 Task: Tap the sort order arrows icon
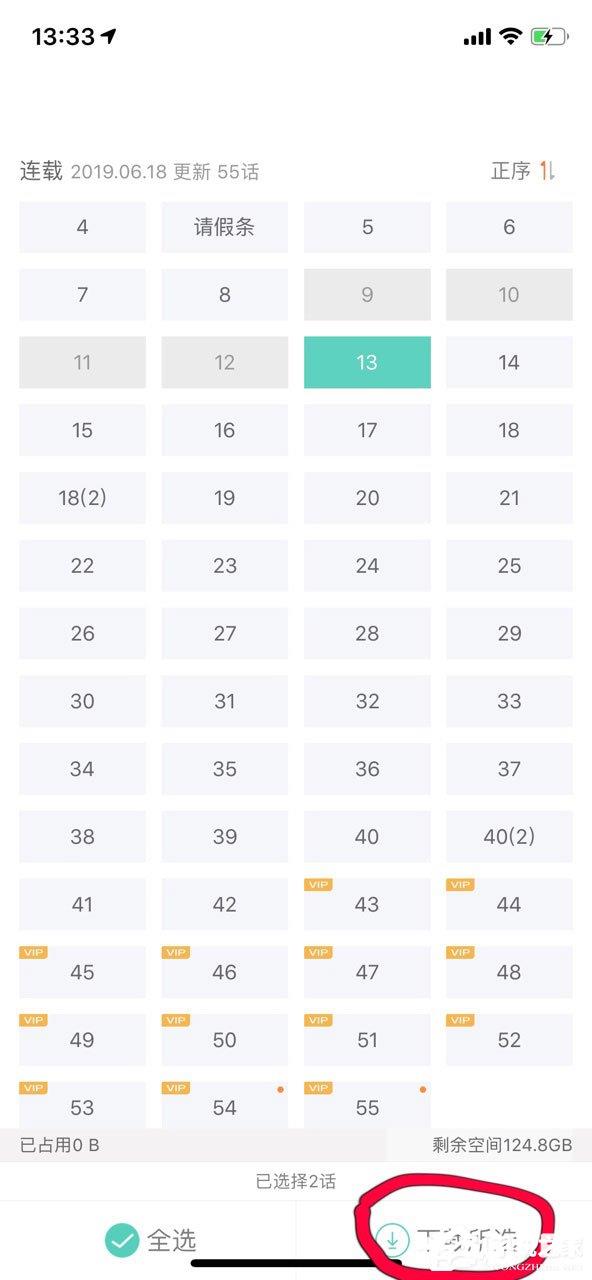(547, 171)
